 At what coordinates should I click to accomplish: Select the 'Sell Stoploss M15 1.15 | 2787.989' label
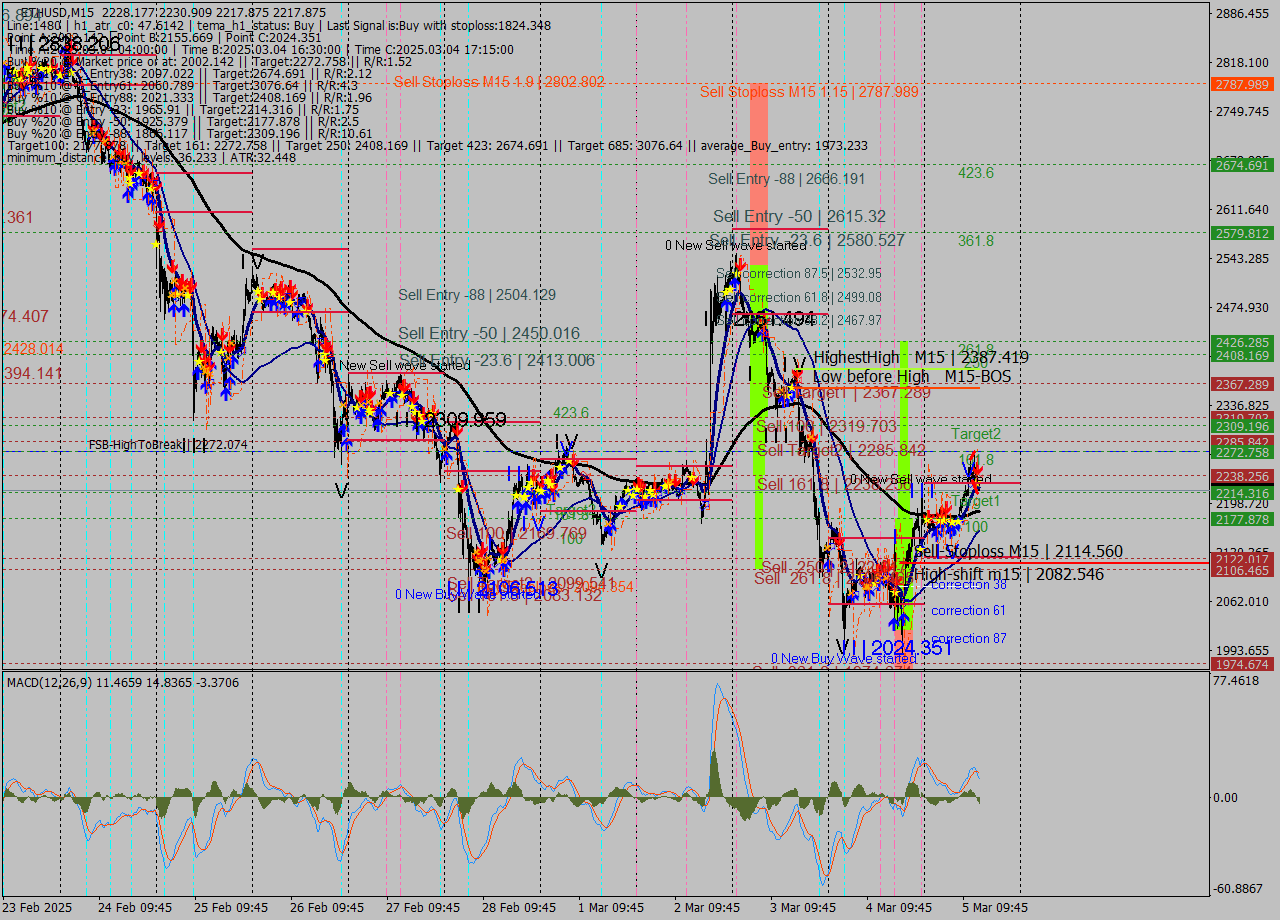[808, 92]
